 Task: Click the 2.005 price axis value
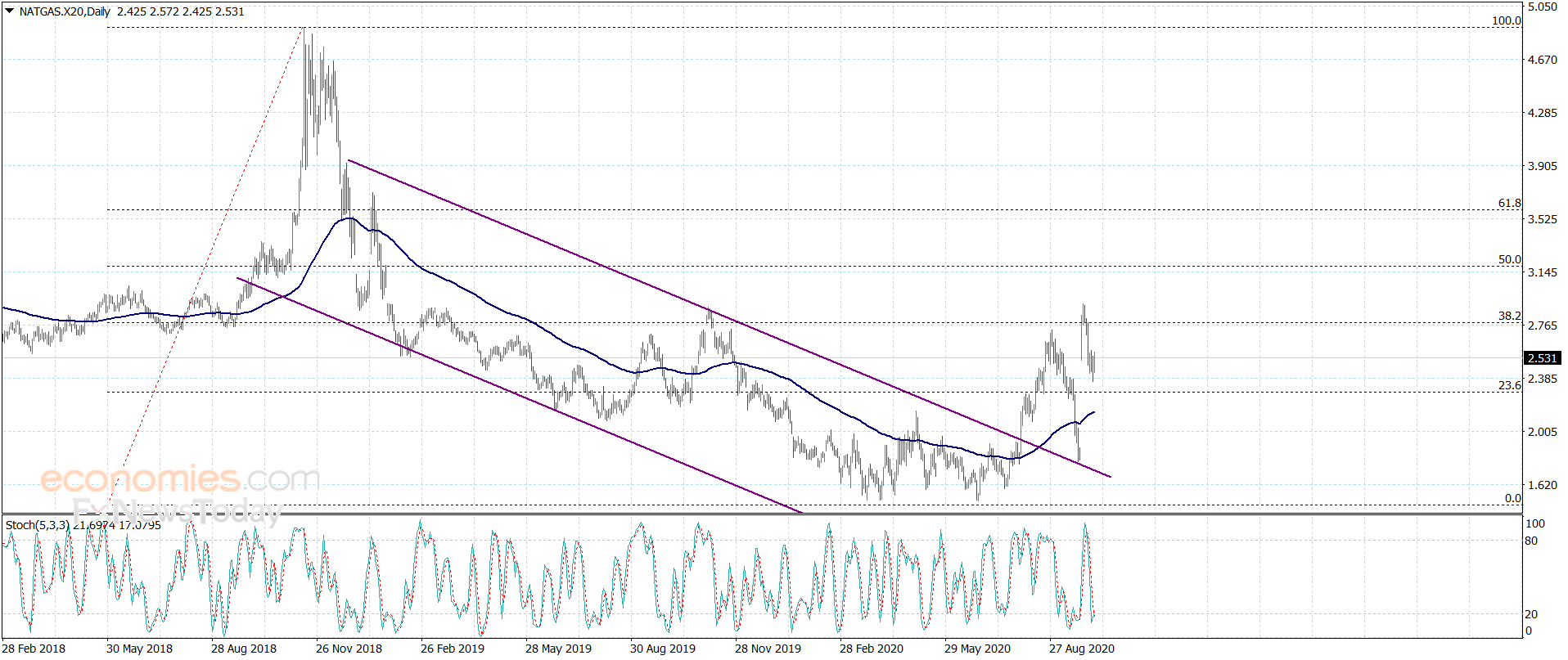1543,432
